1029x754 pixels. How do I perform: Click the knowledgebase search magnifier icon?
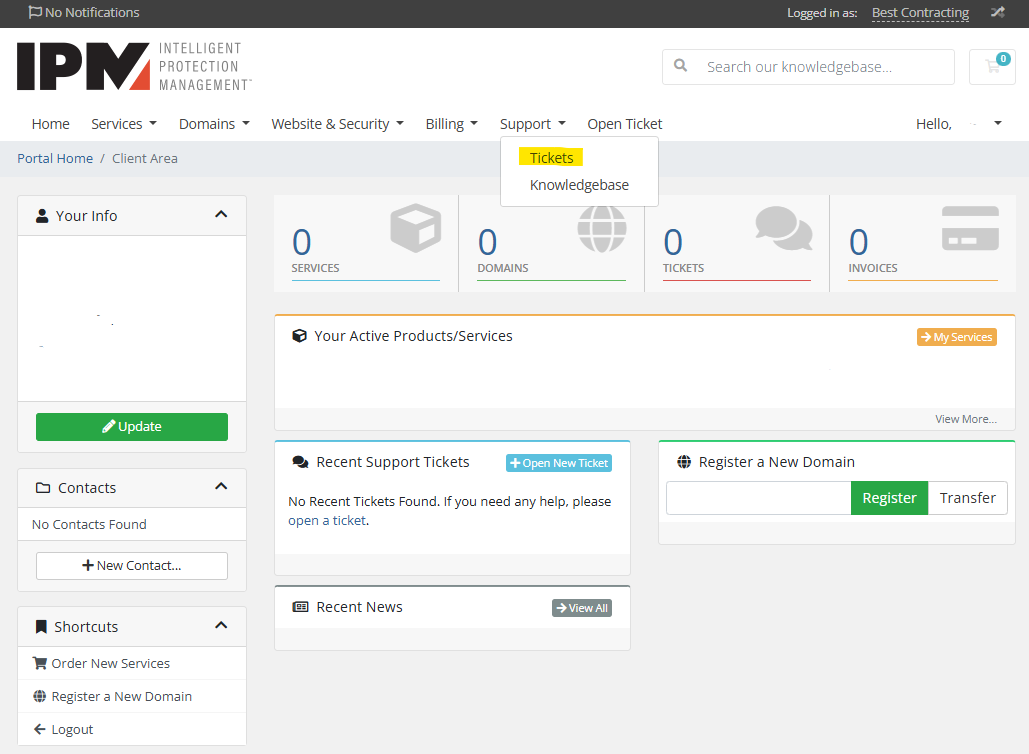point(681,66)
